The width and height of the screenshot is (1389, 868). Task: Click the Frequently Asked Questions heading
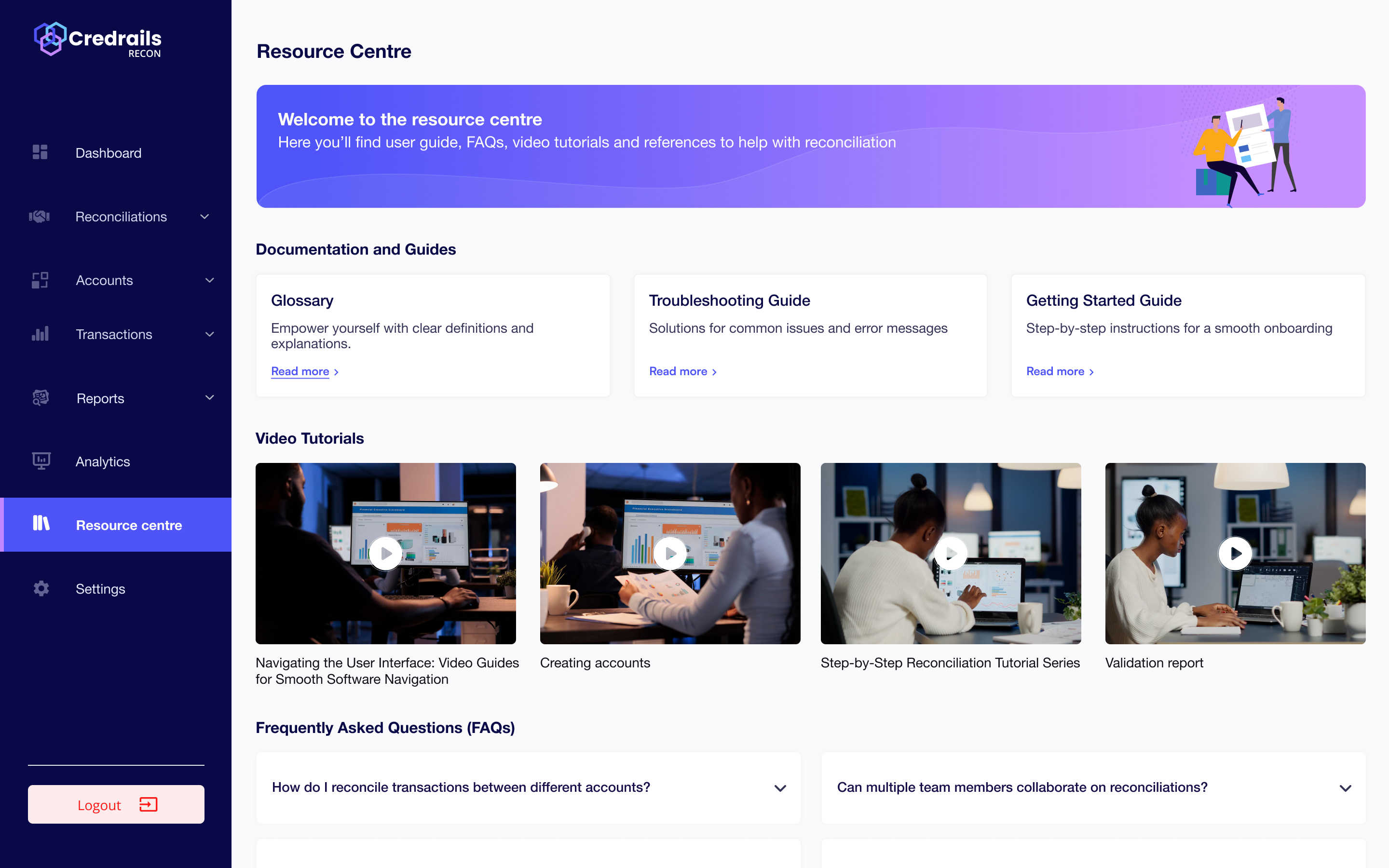click(x=385, y=727)
